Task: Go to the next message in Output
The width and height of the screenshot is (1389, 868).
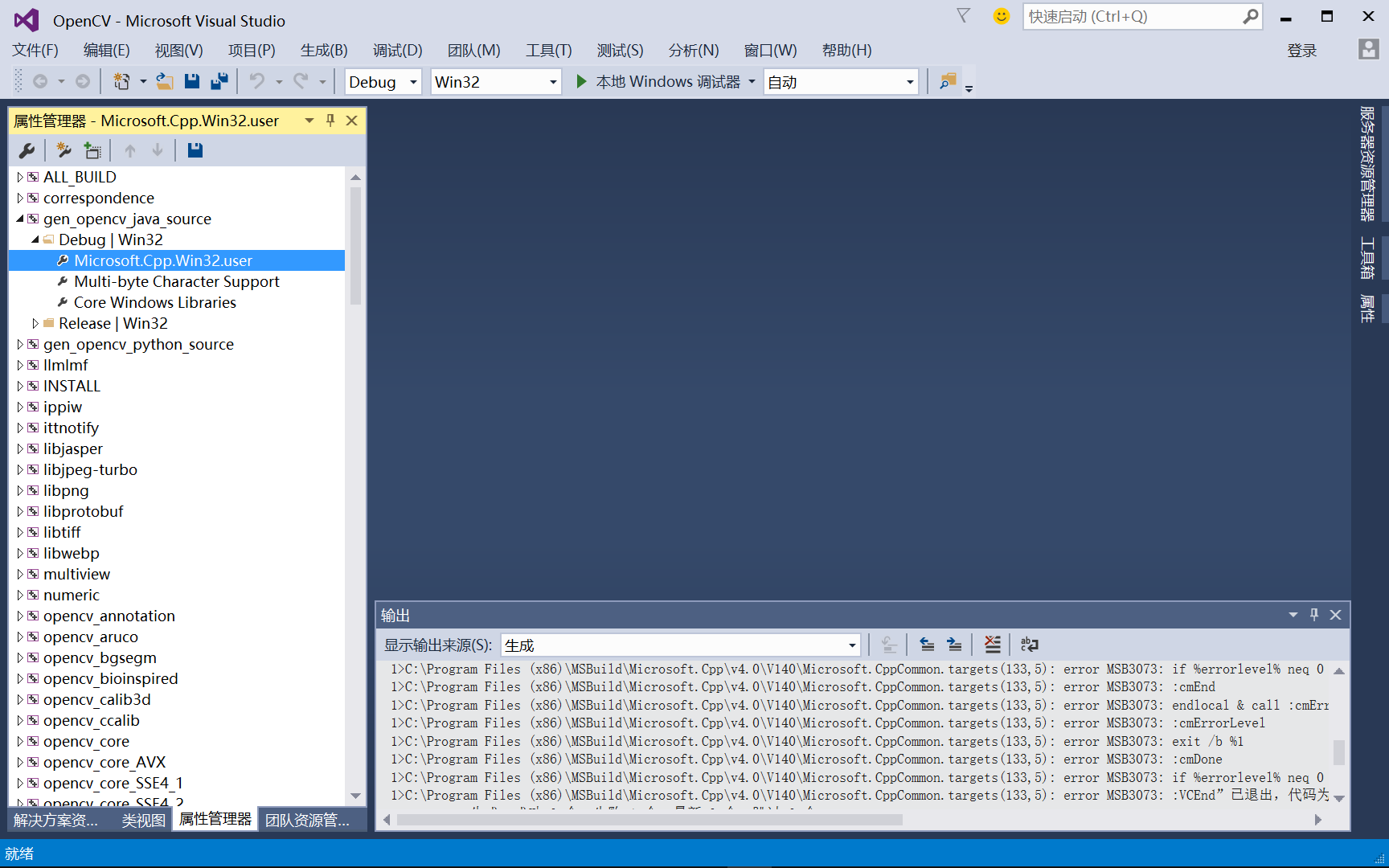Action: coord(953,644)
